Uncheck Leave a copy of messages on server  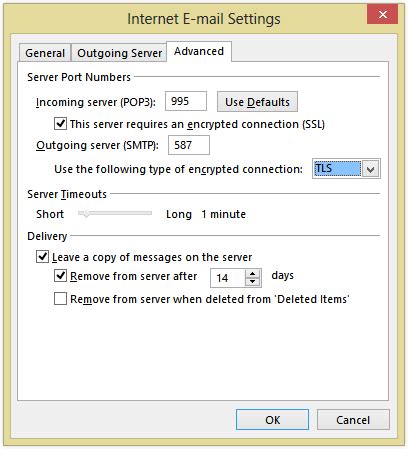[x=42, y=257]
